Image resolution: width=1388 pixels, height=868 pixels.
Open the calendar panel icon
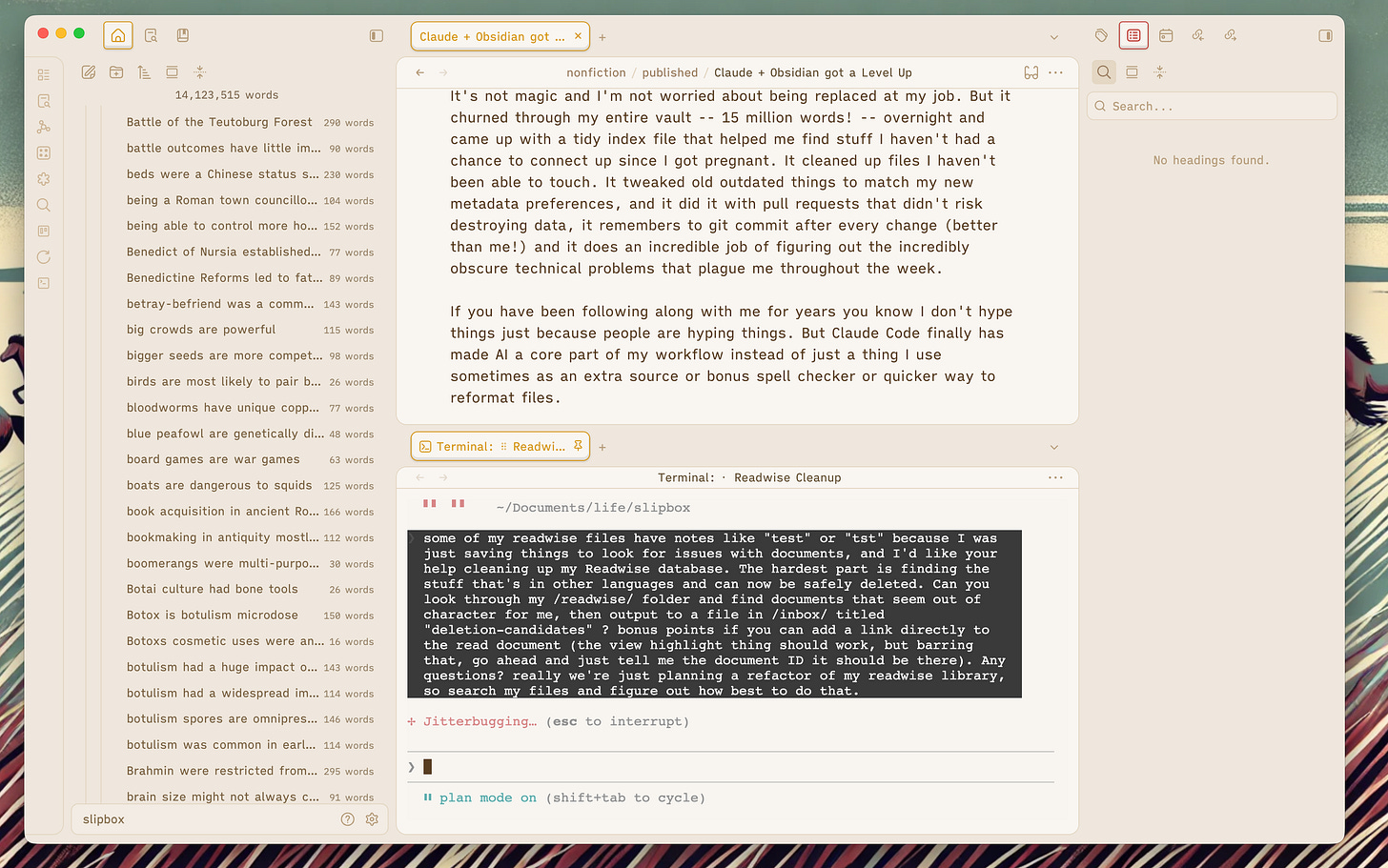click(1166, 35)
